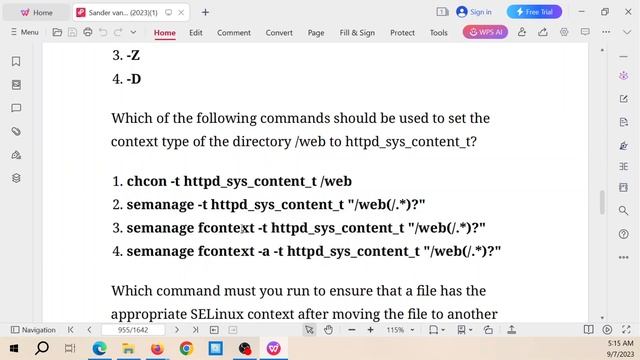640x360 pixels.
Task: Open File Explorer from the taskbar
Action: pyautogui.click(x=128, y=349)
